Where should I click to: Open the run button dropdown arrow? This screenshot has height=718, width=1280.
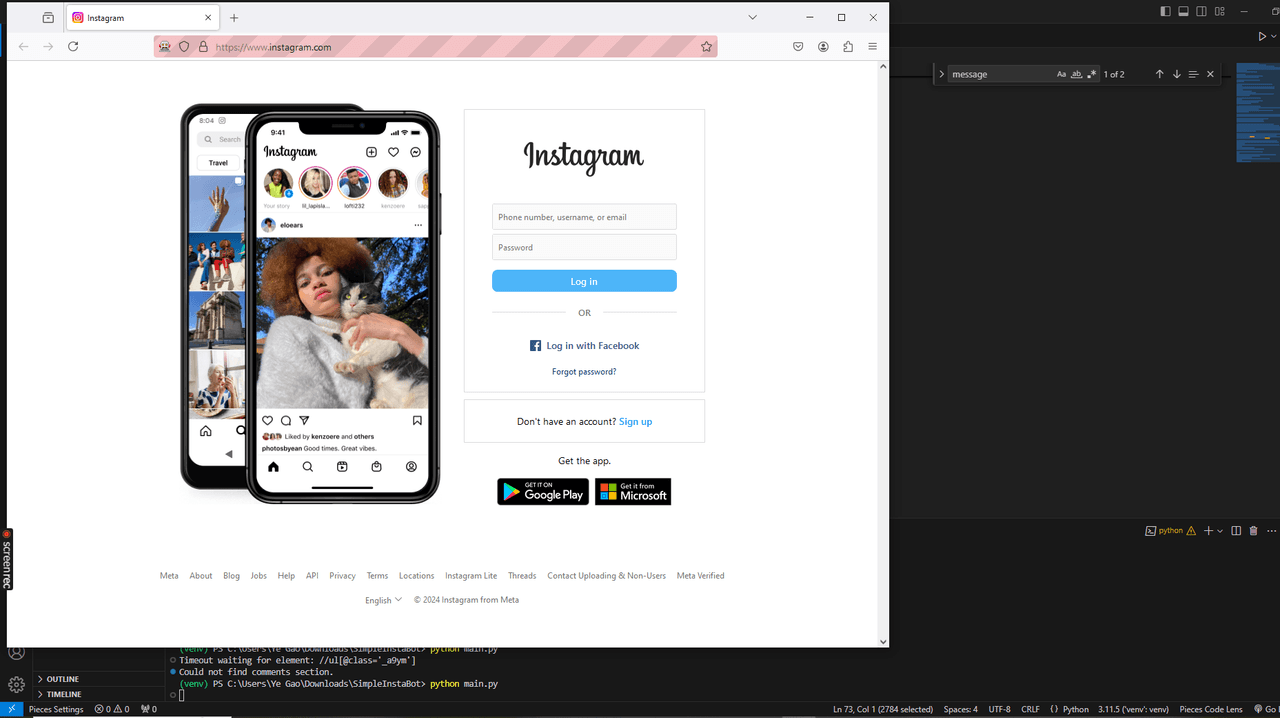tap(1275, 36)
